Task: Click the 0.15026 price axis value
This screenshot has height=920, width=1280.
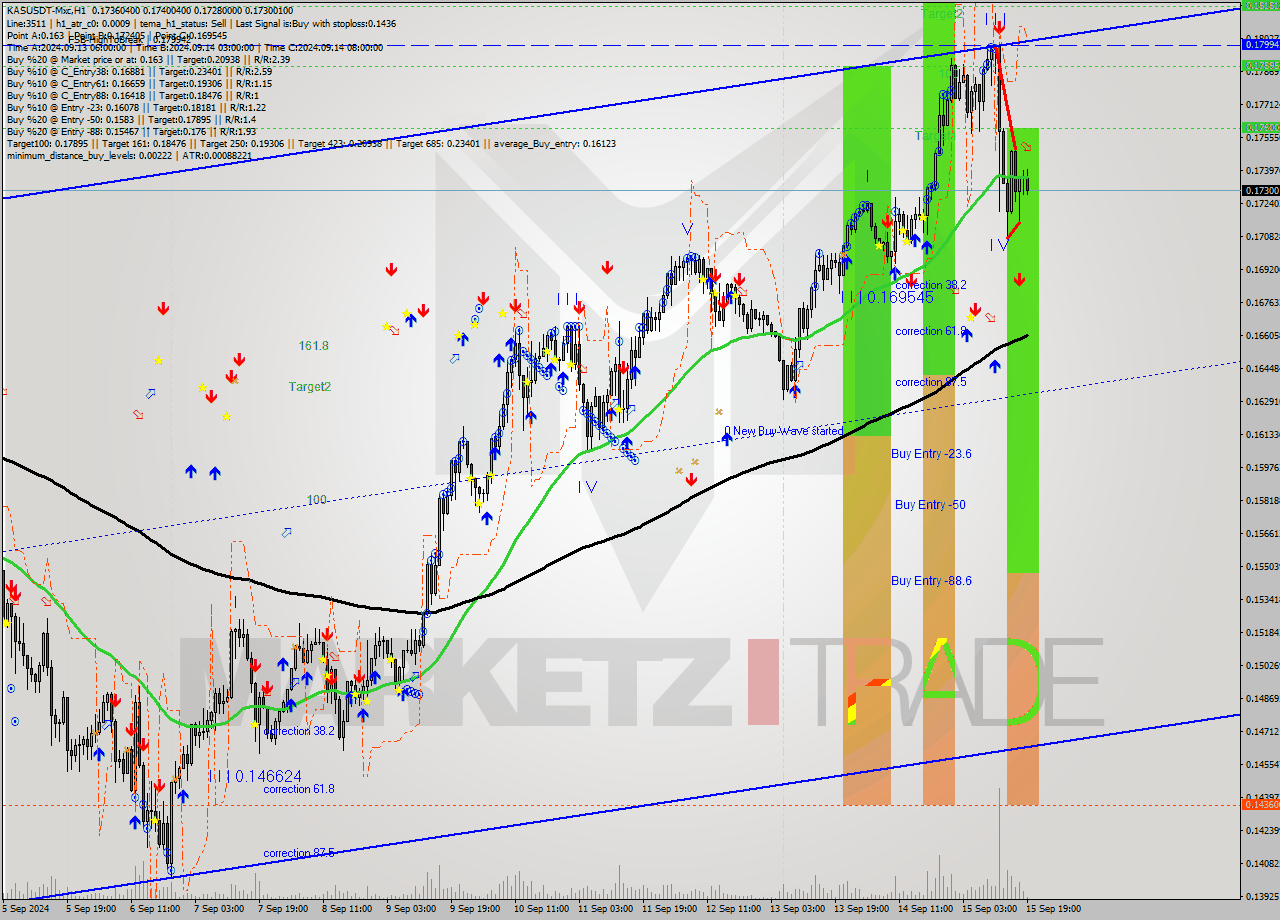Action: [1260, 666]
